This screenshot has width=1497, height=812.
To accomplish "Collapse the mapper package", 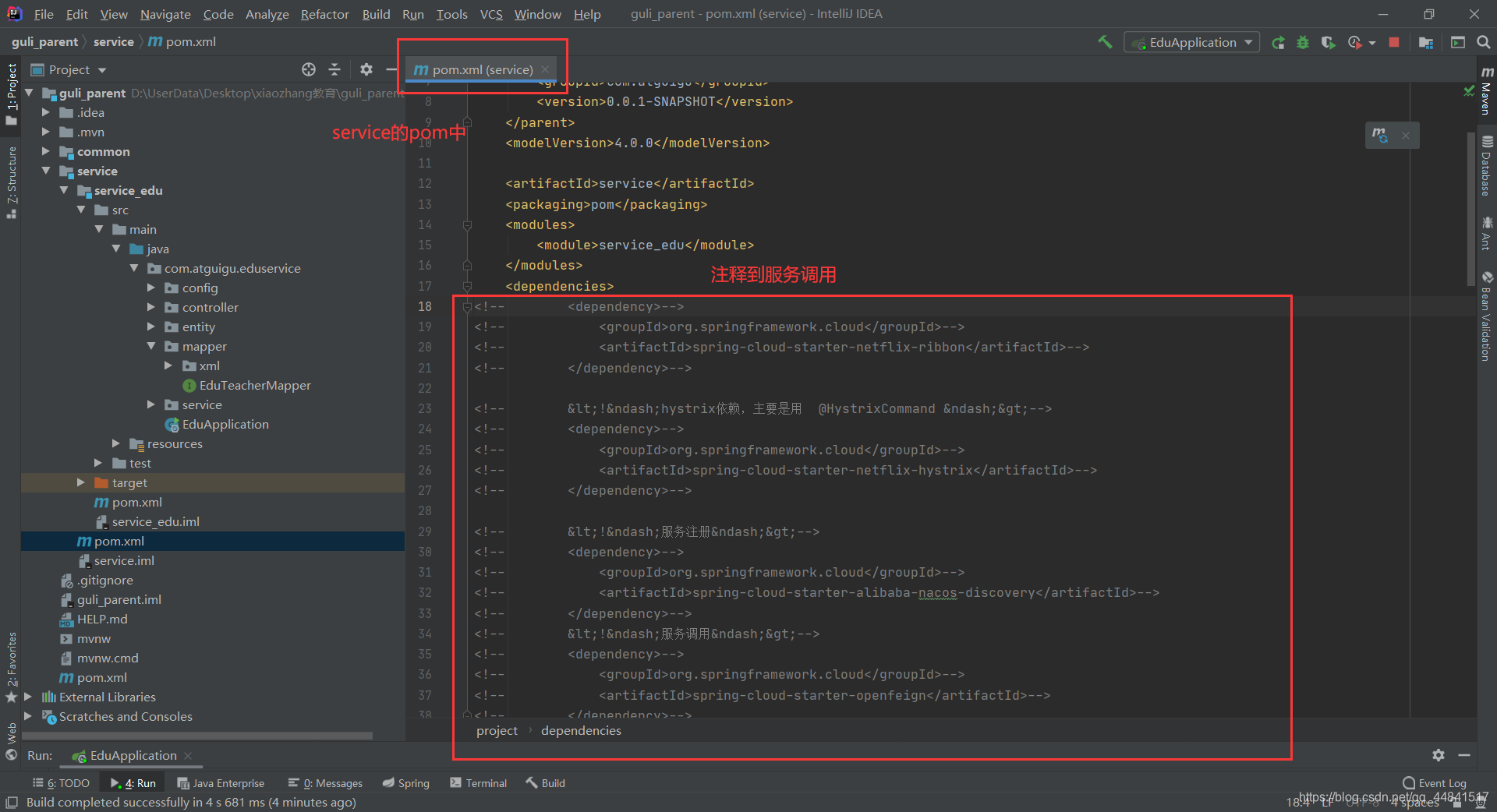I will click(151, 346).
